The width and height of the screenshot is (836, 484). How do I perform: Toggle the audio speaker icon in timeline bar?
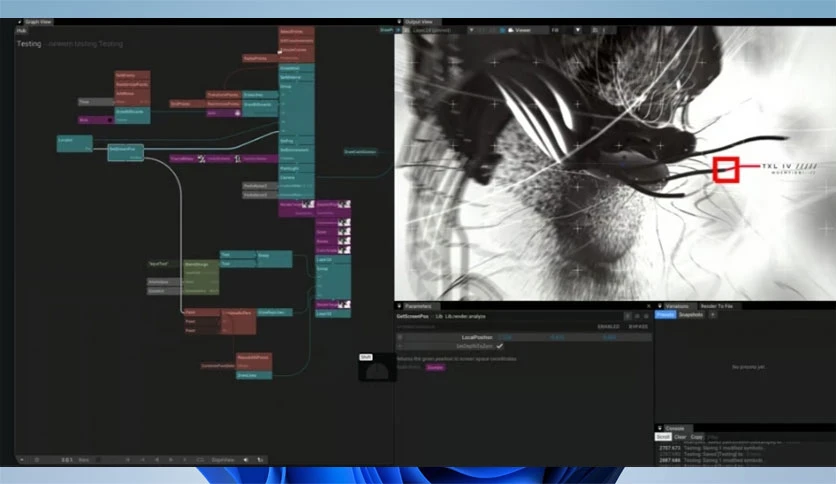click(x=246, y=459)
